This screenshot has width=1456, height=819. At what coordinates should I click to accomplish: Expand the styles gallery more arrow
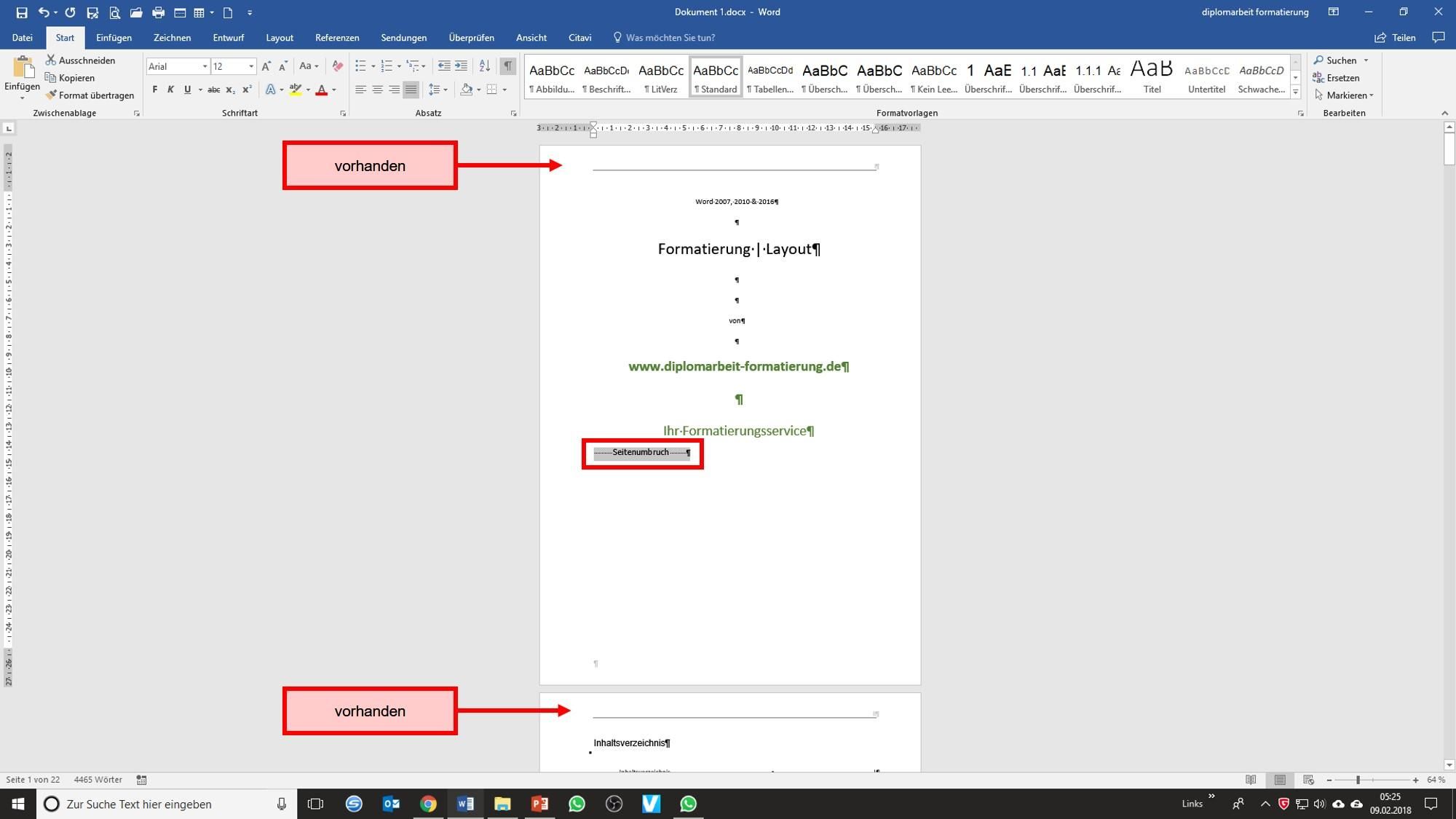1295,92
